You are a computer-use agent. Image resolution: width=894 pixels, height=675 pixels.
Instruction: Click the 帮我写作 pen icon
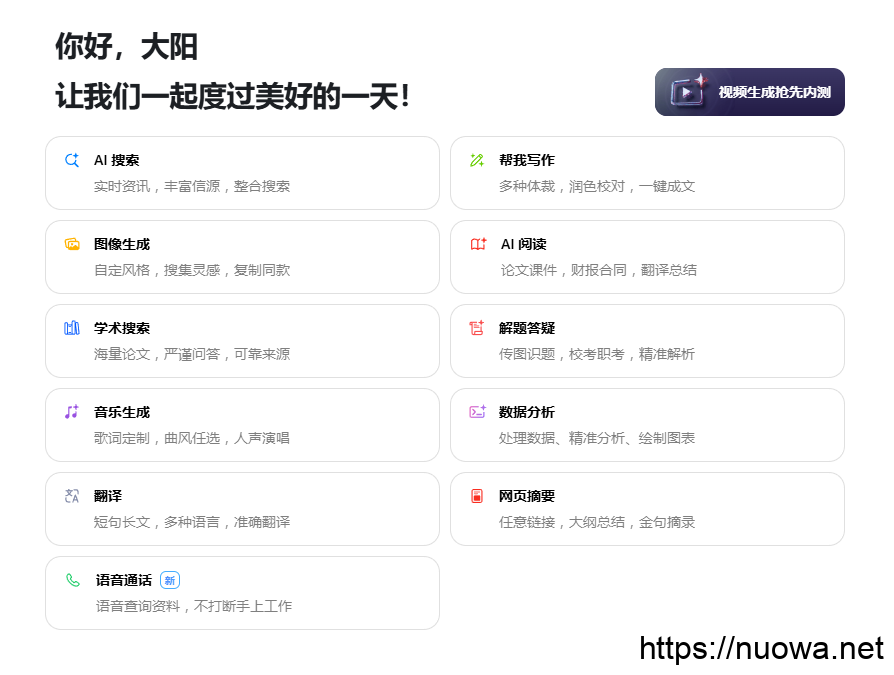point(477,160)
